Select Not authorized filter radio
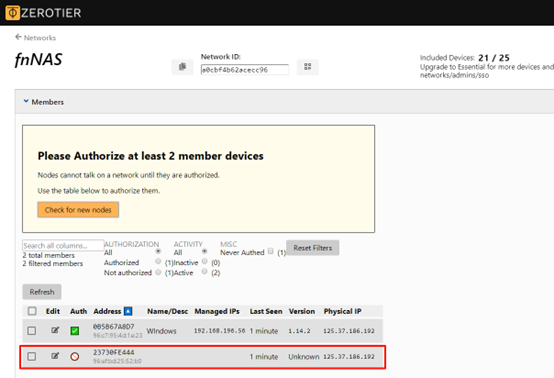554x378 pixels. (158, 272)
